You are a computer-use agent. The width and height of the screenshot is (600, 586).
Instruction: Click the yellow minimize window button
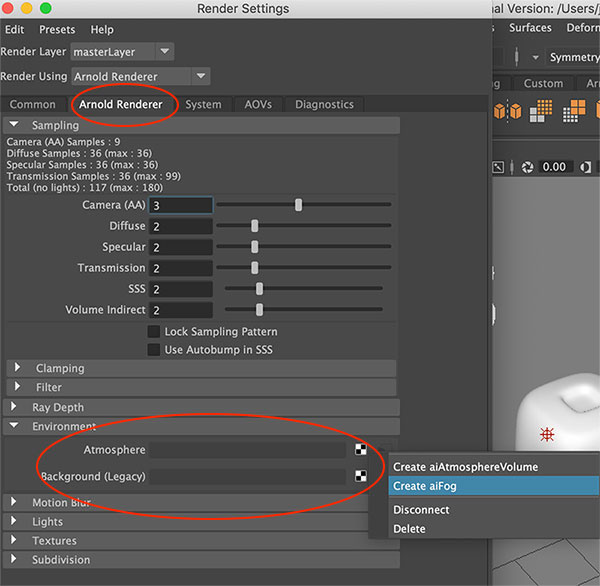(x=26, y=8)
